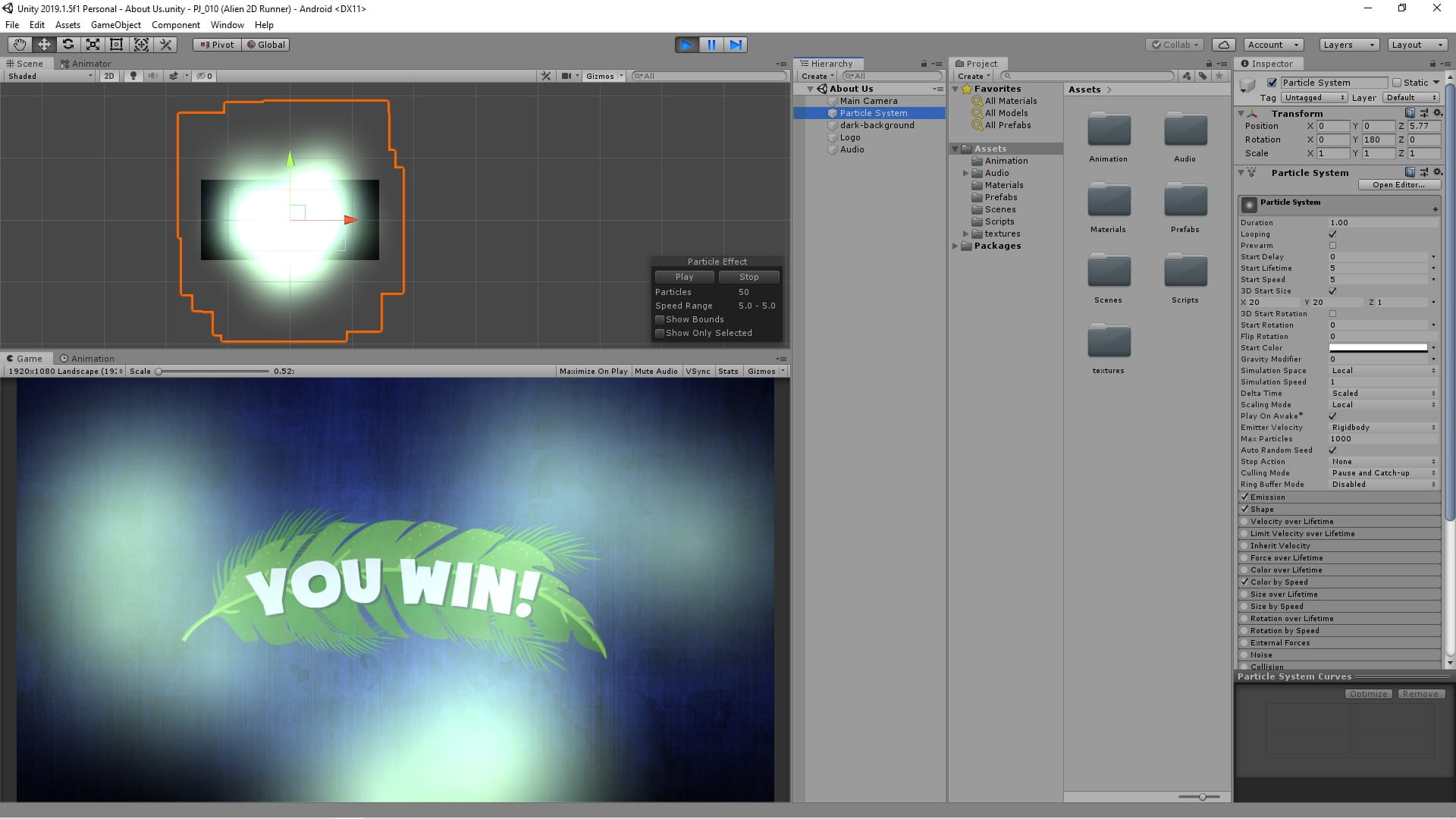Open the Window menu
1456x819 pixels.
(227, 25)
